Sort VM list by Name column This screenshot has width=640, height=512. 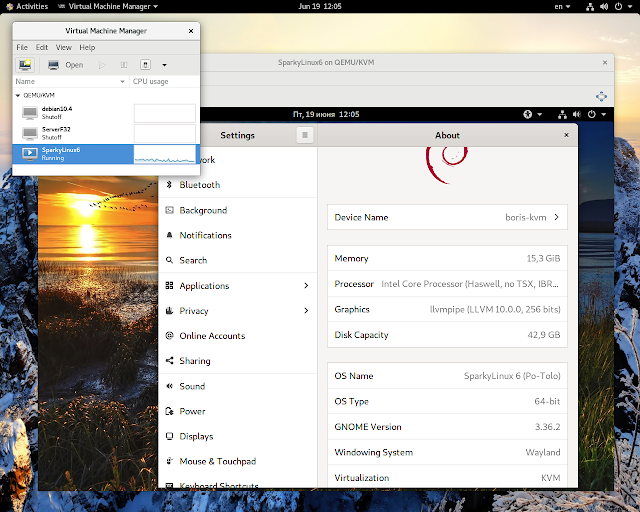point(71,82)
